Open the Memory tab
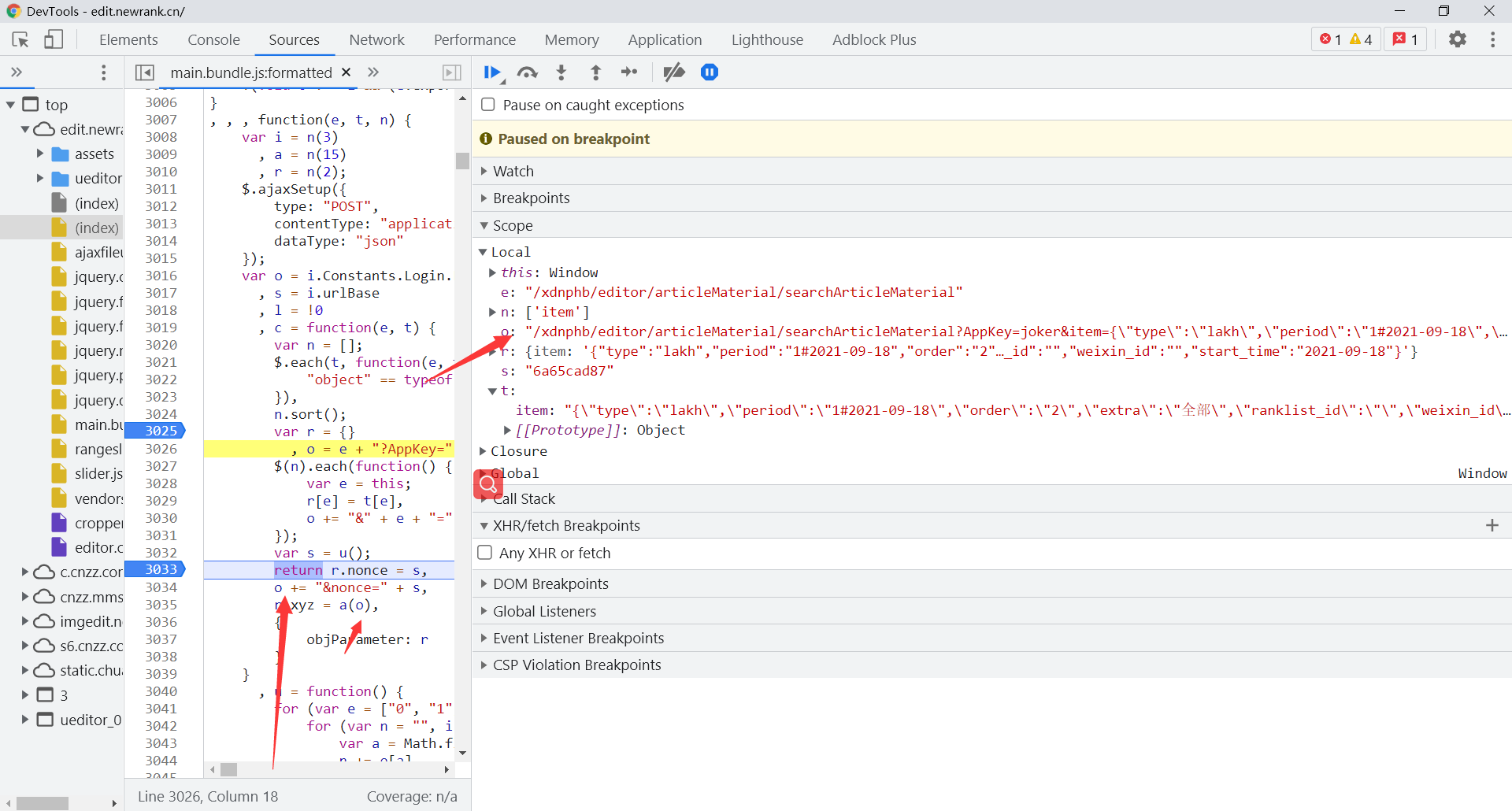The width and height of the screenshot is (1512, 811). tap(572, 39)
